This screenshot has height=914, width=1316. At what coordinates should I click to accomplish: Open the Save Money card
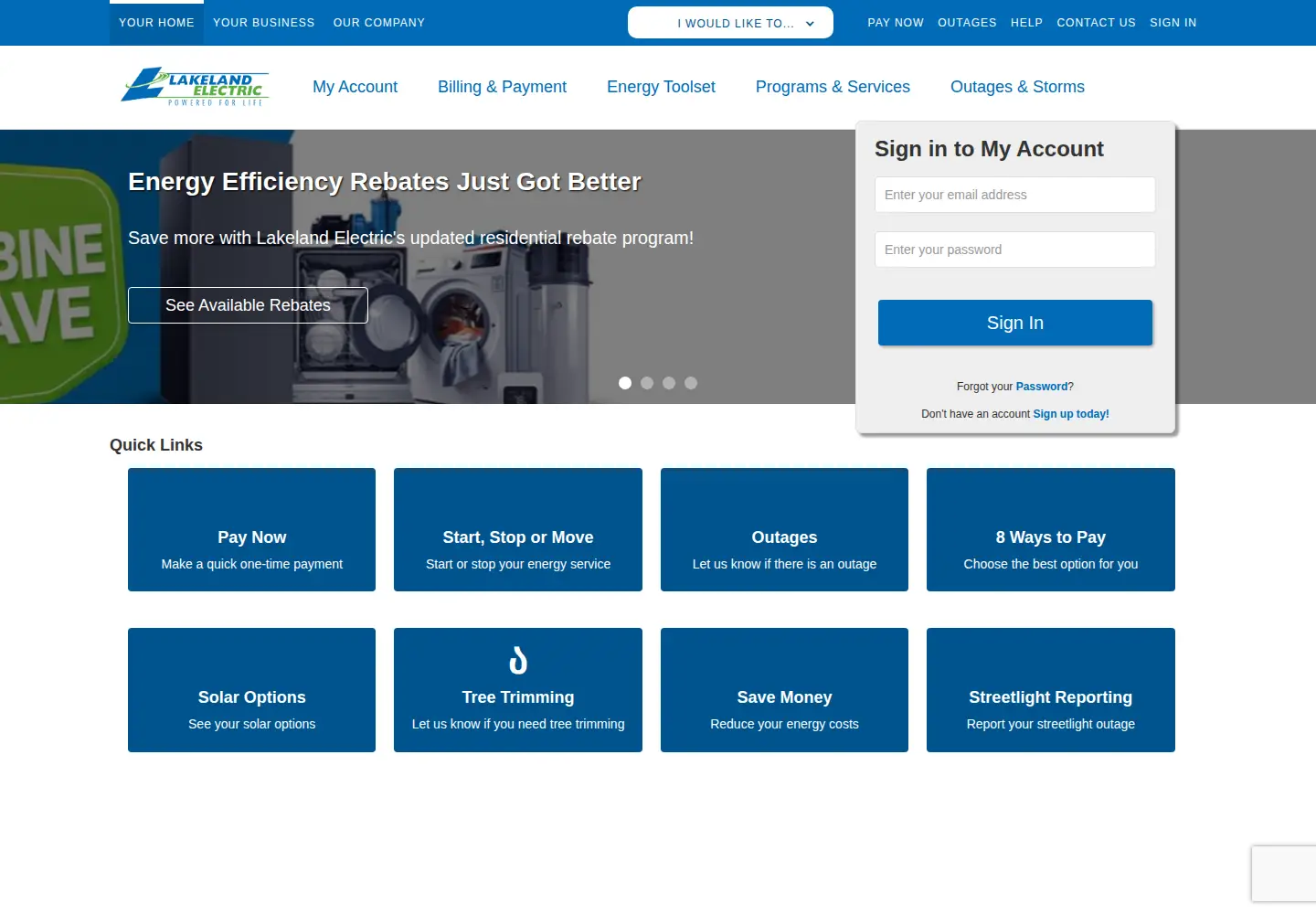[x=784, y=690]
